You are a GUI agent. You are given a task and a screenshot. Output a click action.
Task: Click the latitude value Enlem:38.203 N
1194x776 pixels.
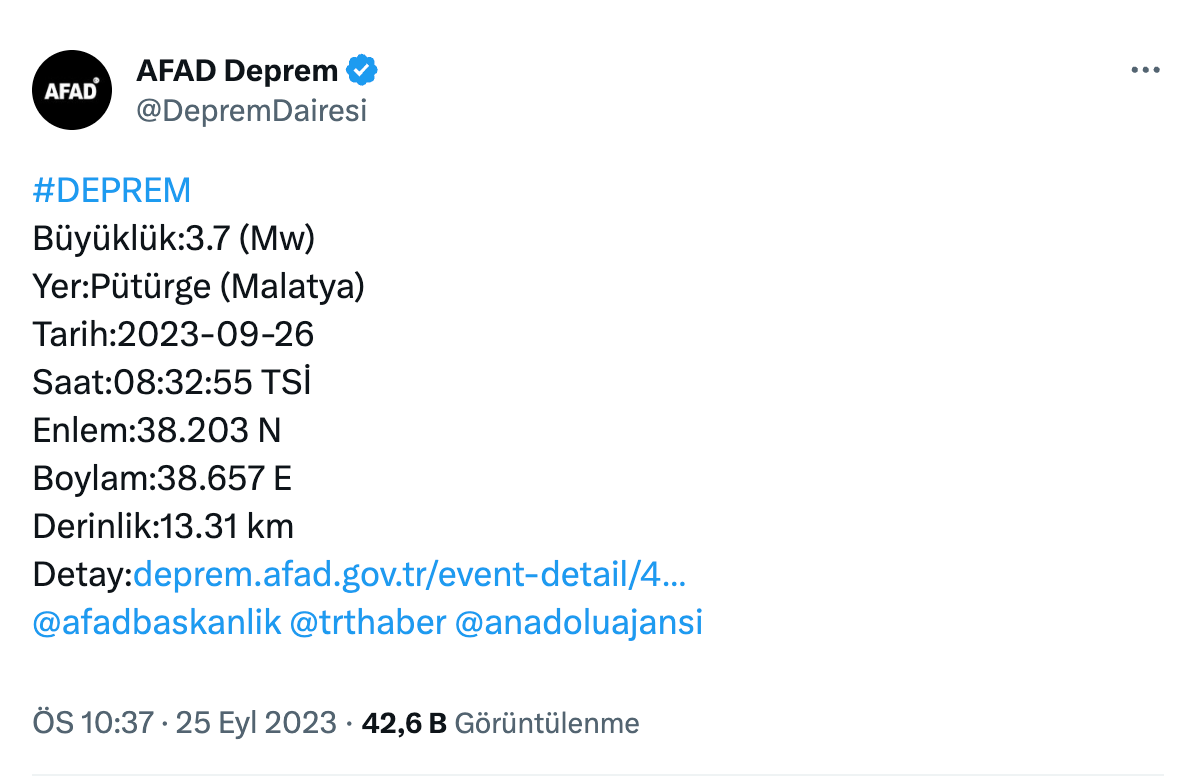tap(157, 430)
